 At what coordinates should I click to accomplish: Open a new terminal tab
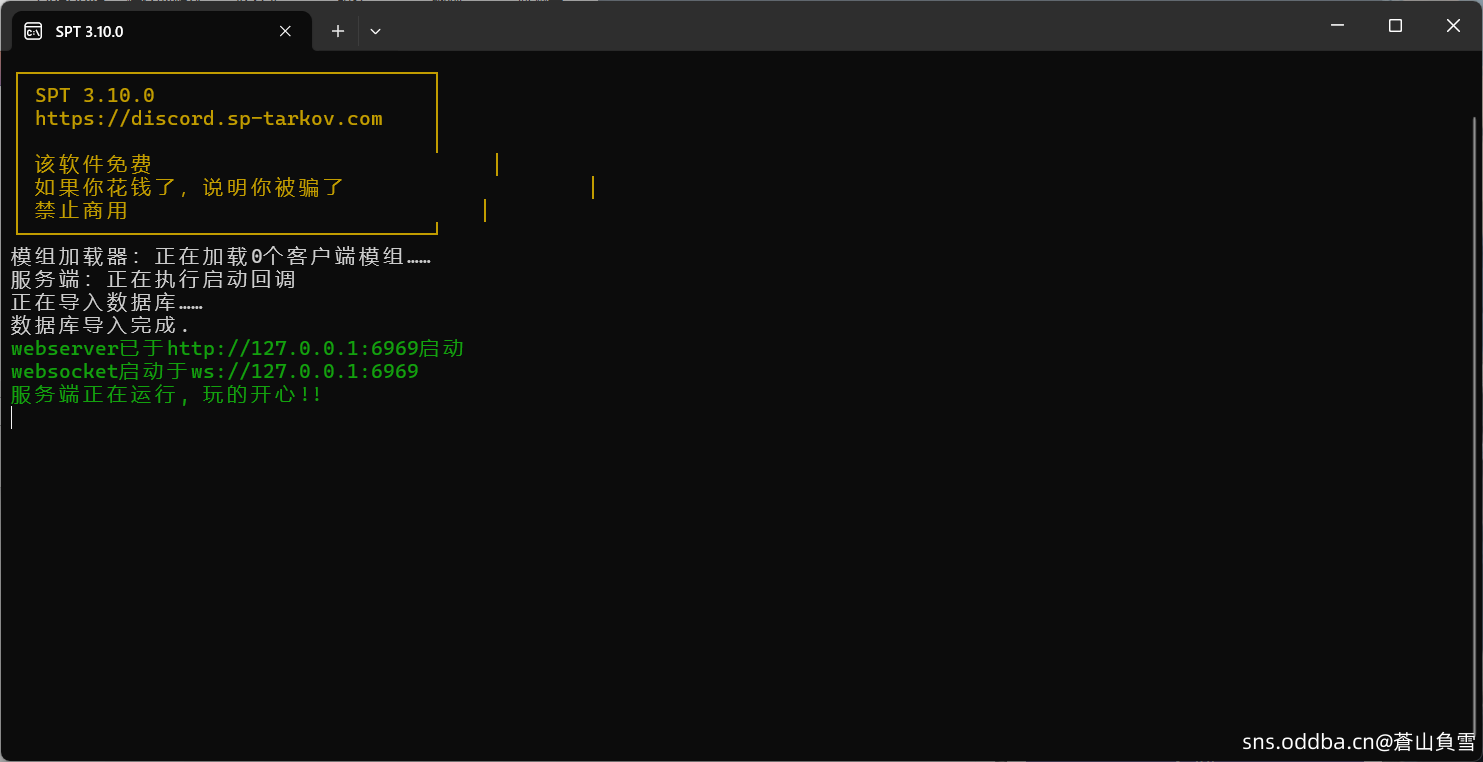(x=338, y=31)
